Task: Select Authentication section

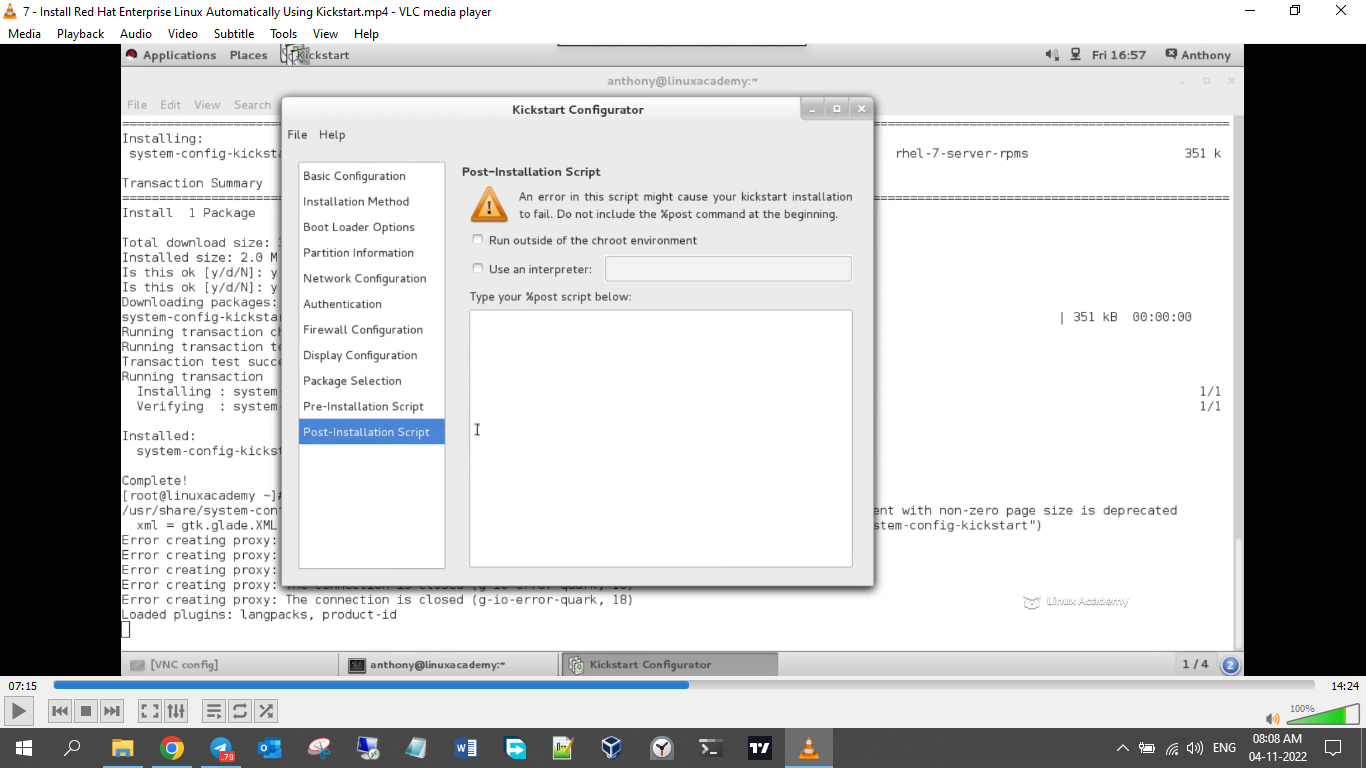Action: tap(371, 304)
